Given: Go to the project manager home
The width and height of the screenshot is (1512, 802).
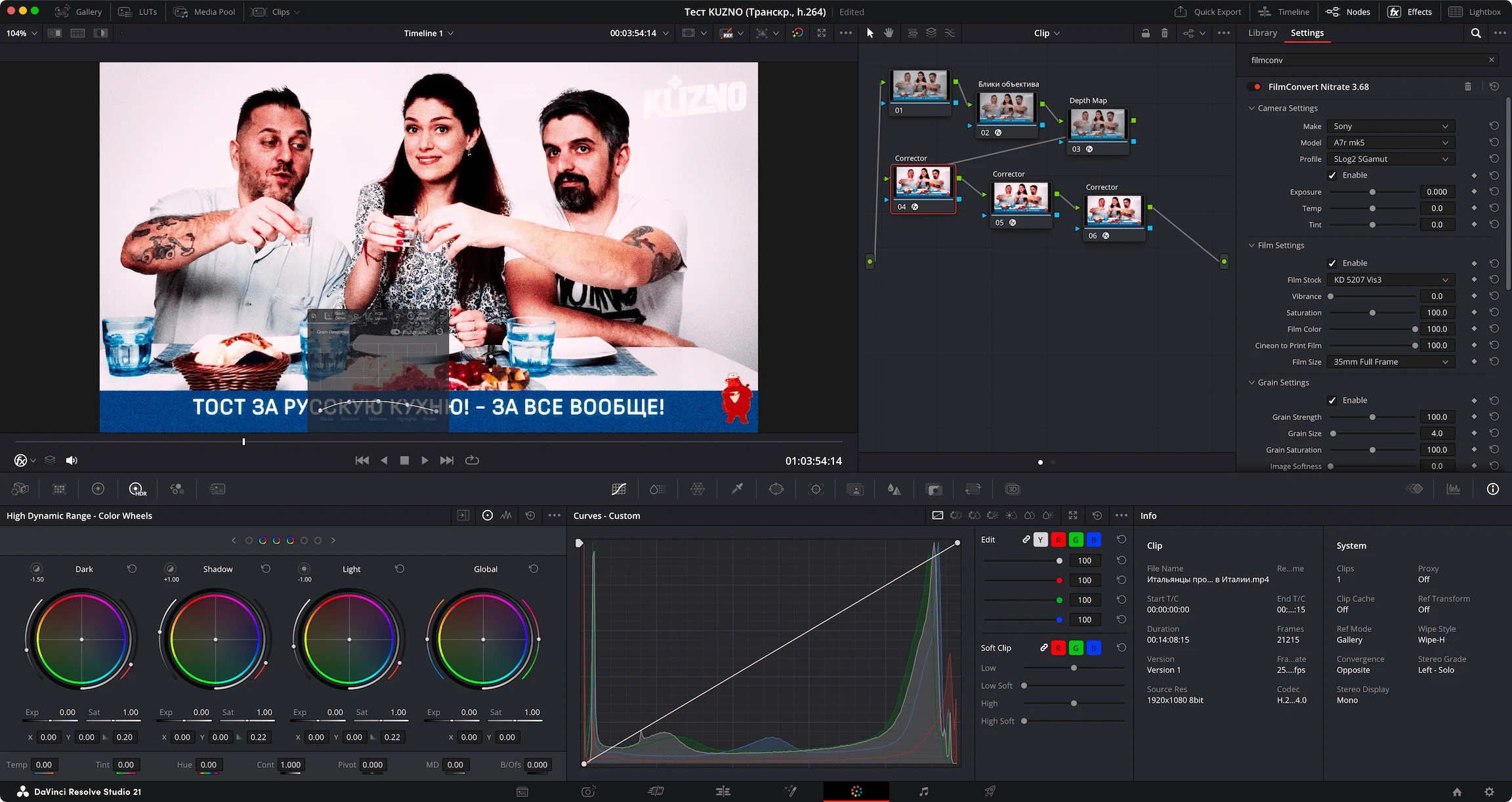Looking at the screenshot, I should [x=1457, y=791].
